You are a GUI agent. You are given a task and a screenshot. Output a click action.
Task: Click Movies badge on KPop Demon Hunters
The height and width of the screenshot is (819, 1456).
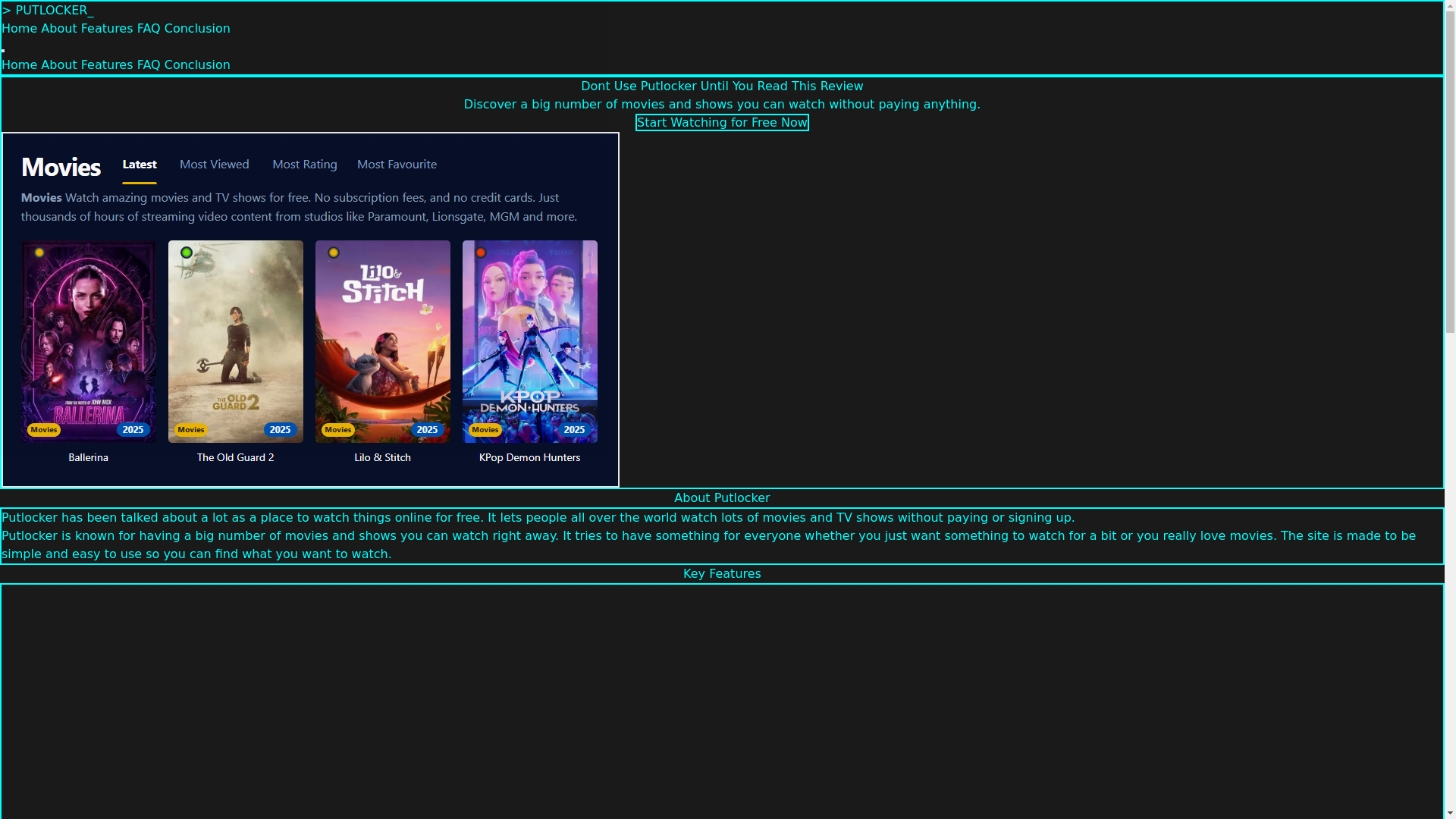(x=485, y=430)
